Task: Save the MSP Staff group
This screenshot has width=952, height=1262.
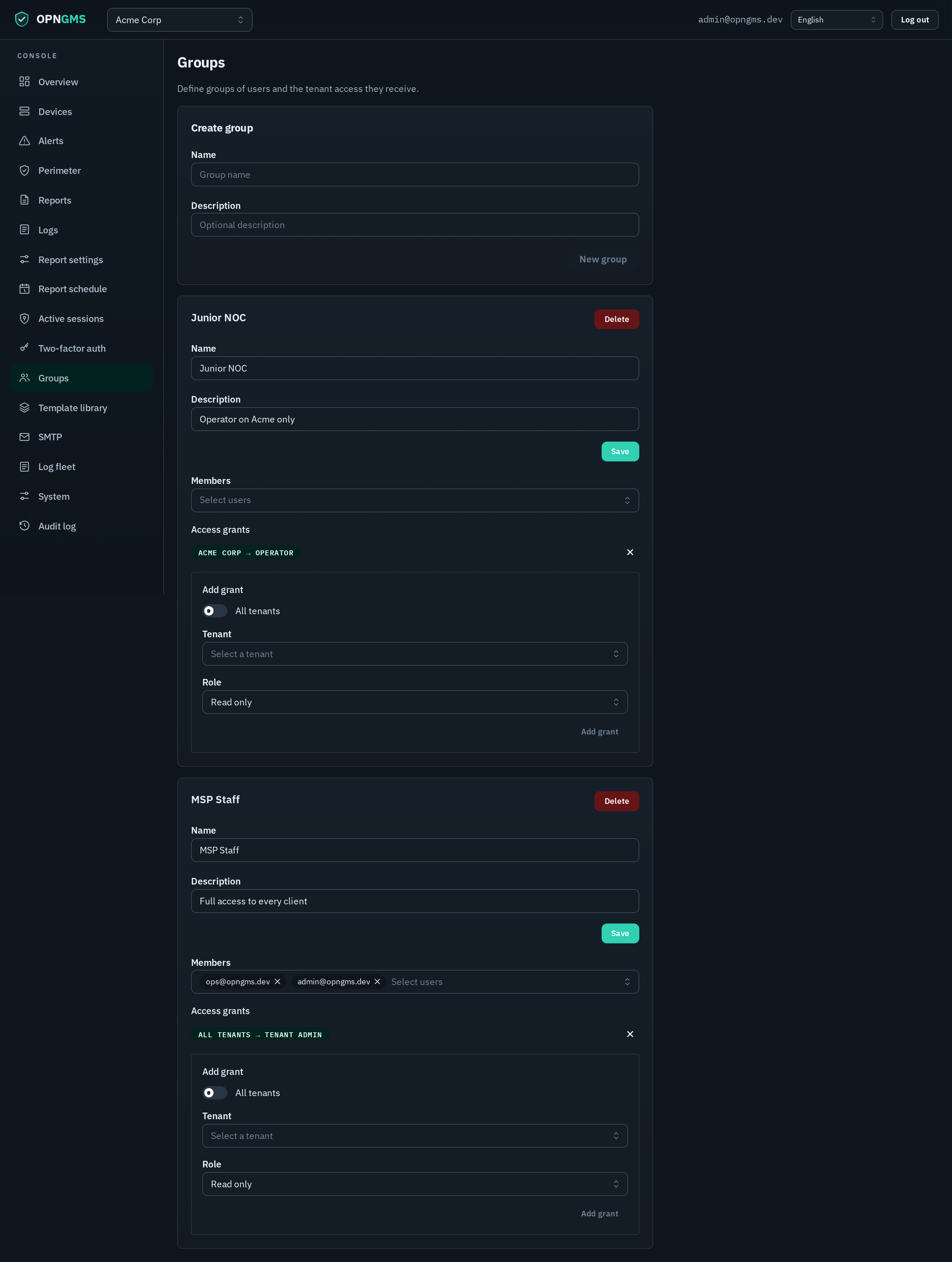Action: [620, 934]
